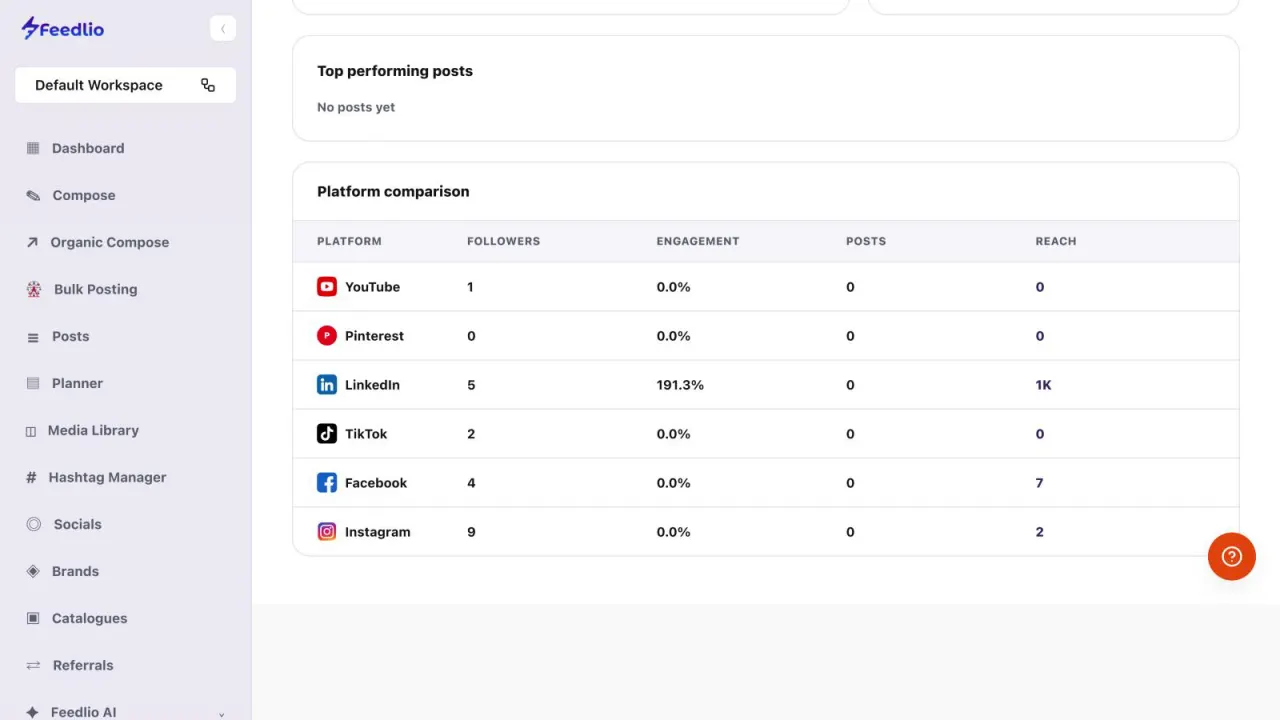Click the Instagram row name

click(x=378, y=532)
